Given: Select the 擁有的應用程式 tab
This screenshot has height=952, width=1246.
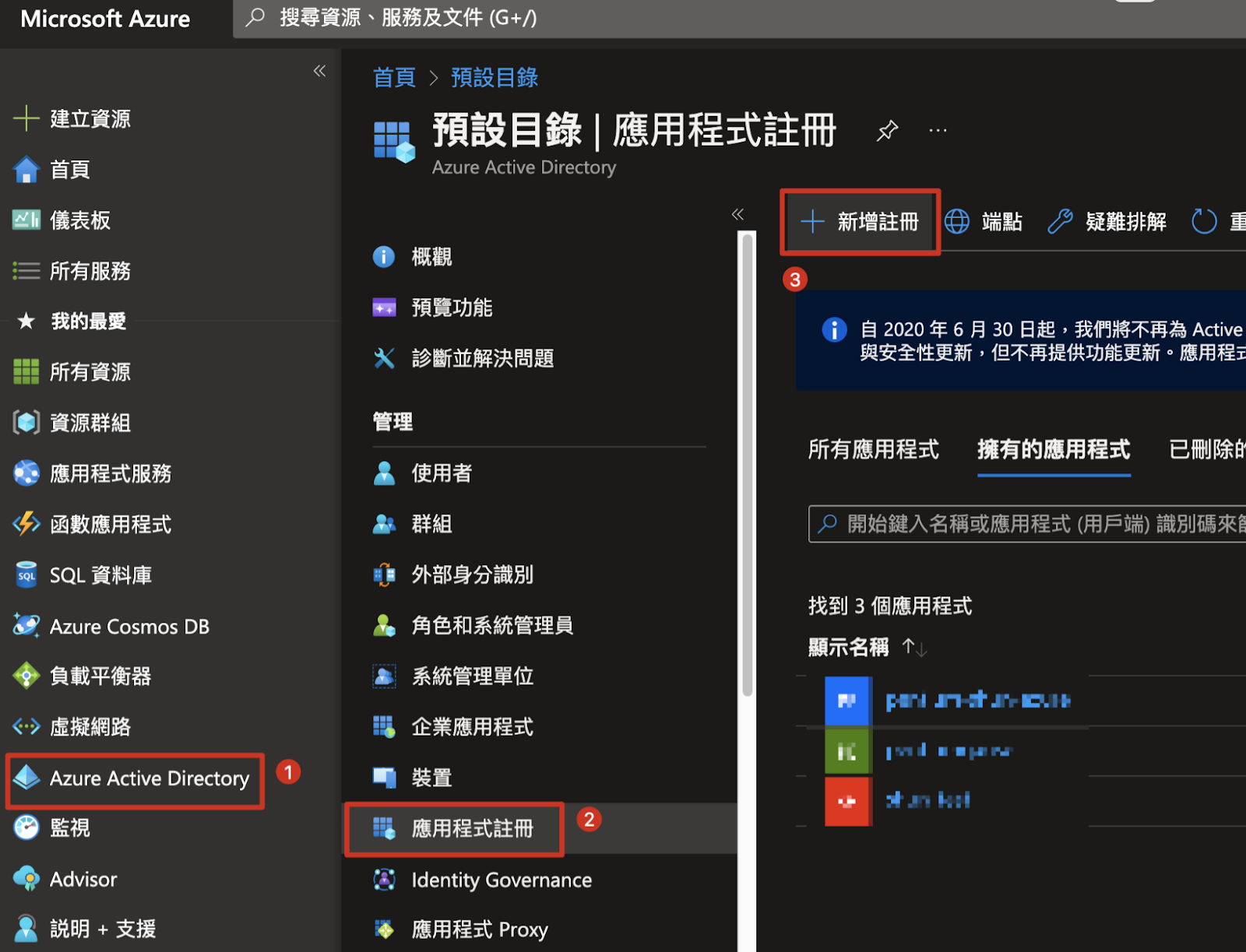Looking at the screenshot, I should pyautogui.click(x=1053, y=450).
